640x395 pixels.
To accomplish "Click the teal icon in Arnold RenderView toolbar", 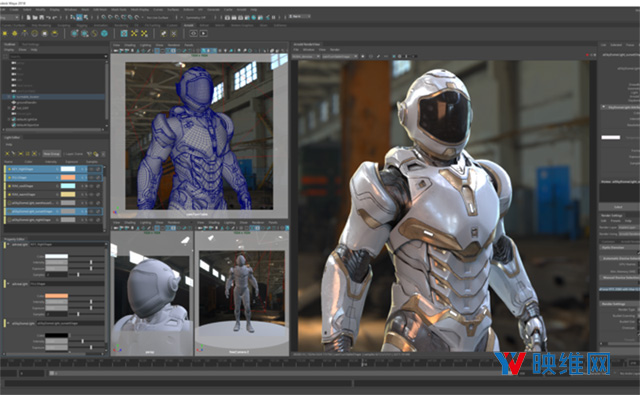I will coord(394,56).
